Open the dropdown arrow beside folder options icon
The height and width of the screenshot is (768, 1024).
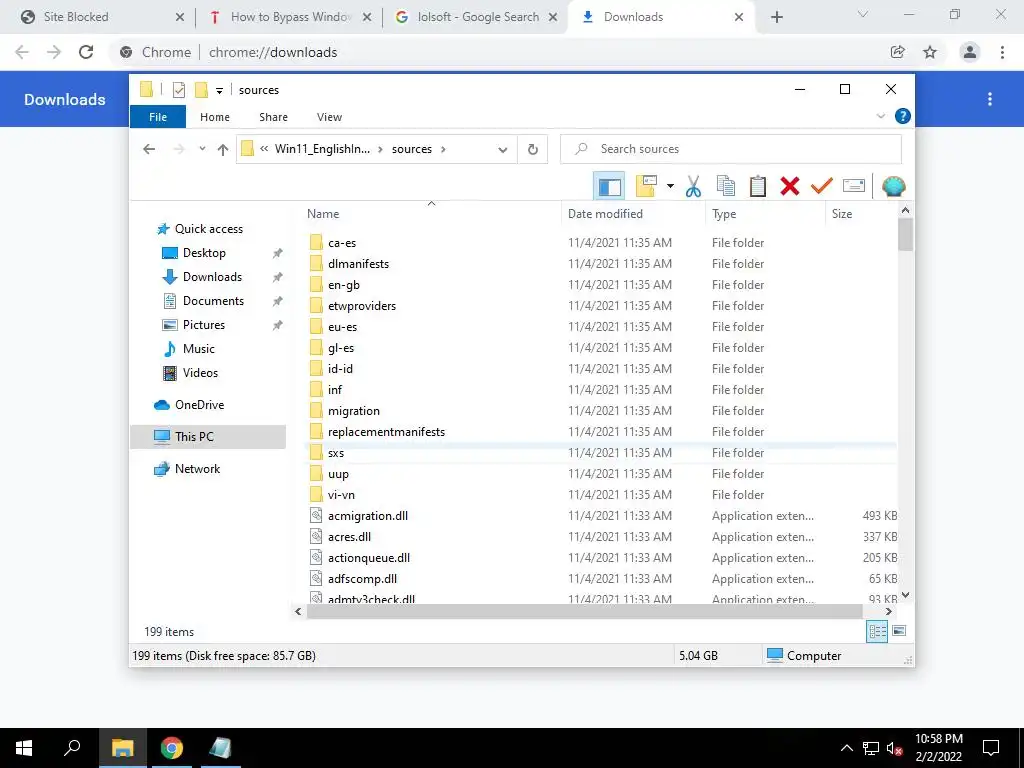coord(670,186)
